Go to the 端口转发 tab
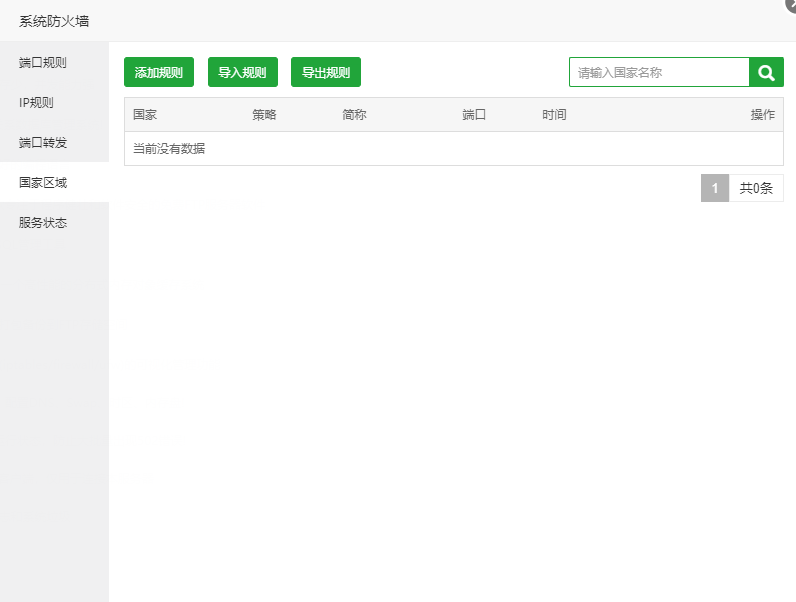 click(x=43, y=143)
